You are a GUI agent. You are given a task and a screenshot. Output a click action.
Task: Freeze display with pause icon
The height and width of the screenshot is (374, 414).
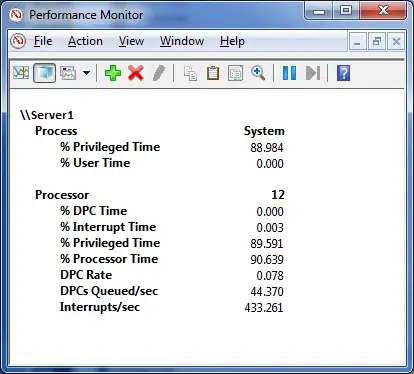tap(289, 73)
